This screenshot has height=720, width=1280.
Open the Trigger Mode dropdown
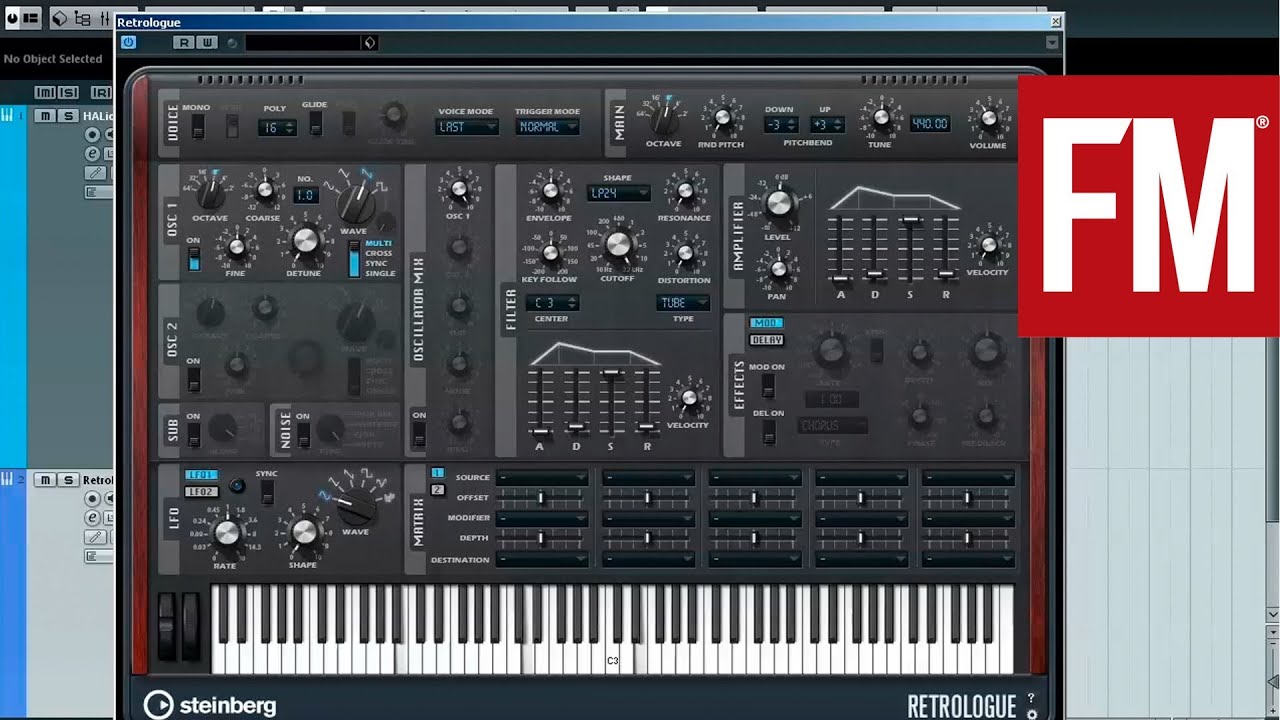point(548,127)
